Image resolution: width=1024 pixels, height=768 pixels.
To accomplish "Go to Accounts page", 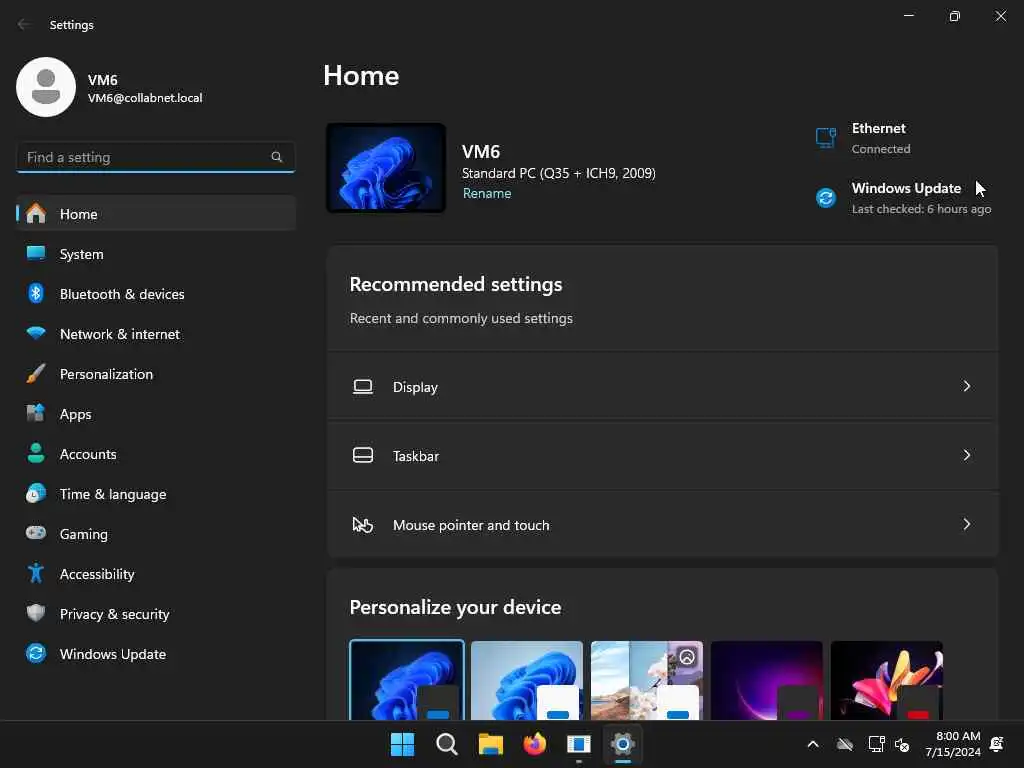I will coord(156,453).
